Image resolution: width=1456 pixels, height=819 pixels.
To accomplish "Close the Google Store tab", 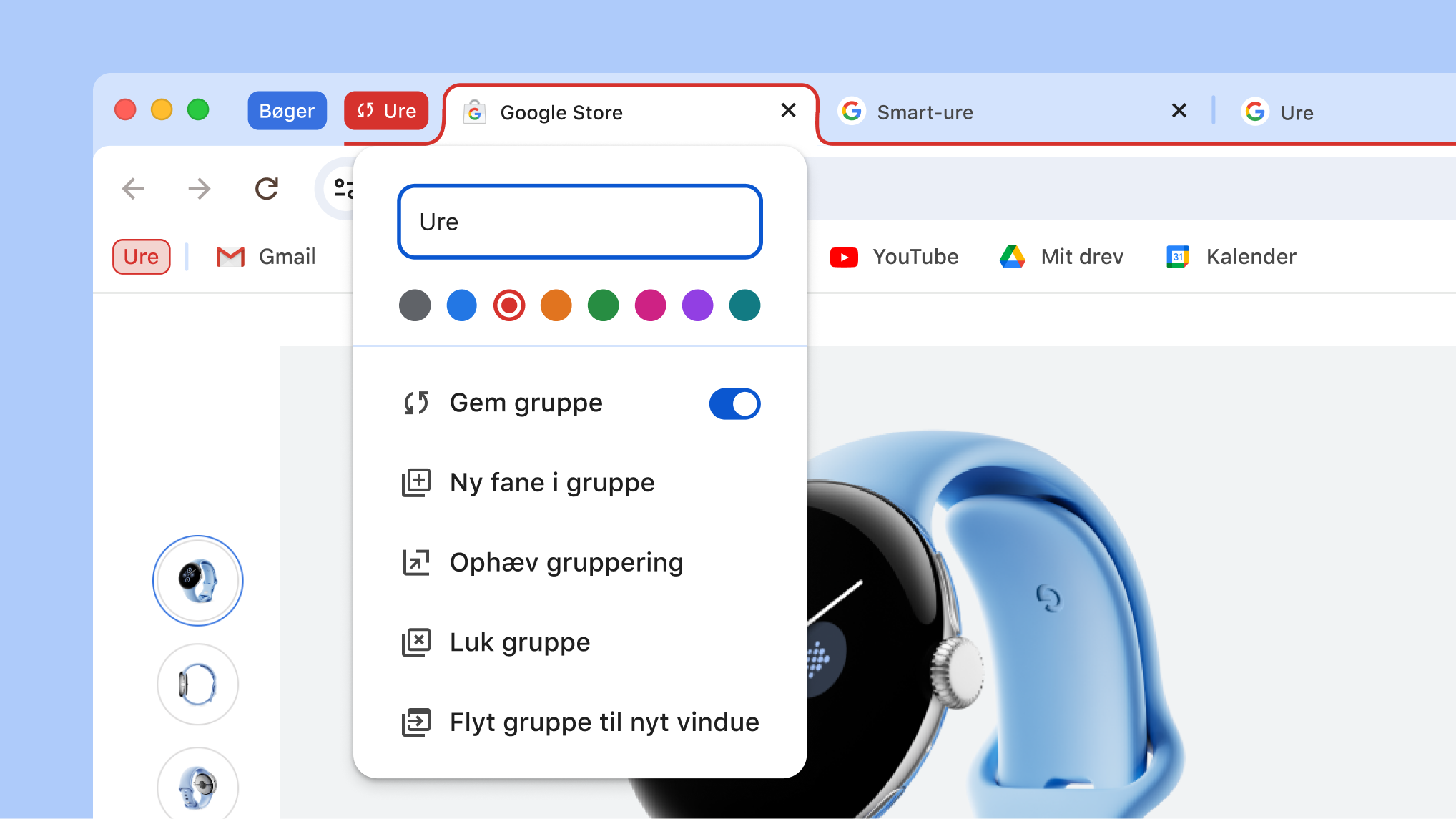I will 788,111.
